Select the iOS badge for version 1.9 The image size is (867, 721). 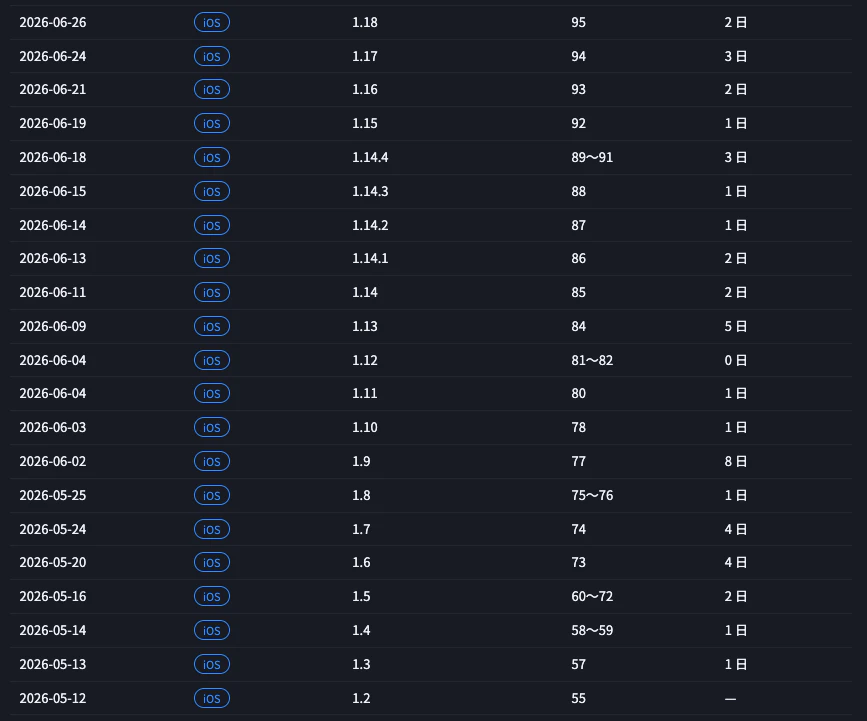coord(212,462)
